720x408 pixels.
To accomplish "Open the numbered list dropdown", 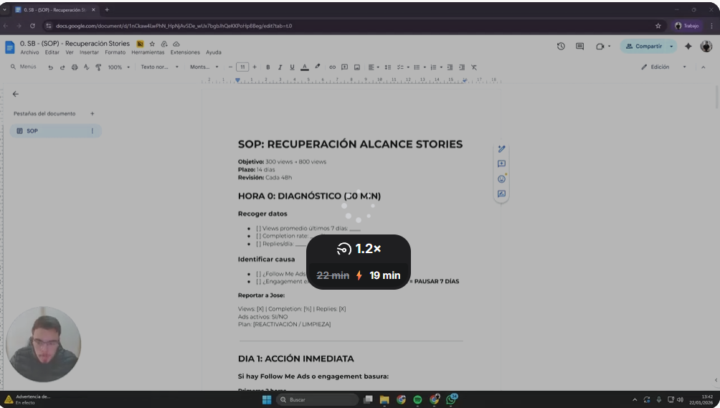I will click(436, 67).
